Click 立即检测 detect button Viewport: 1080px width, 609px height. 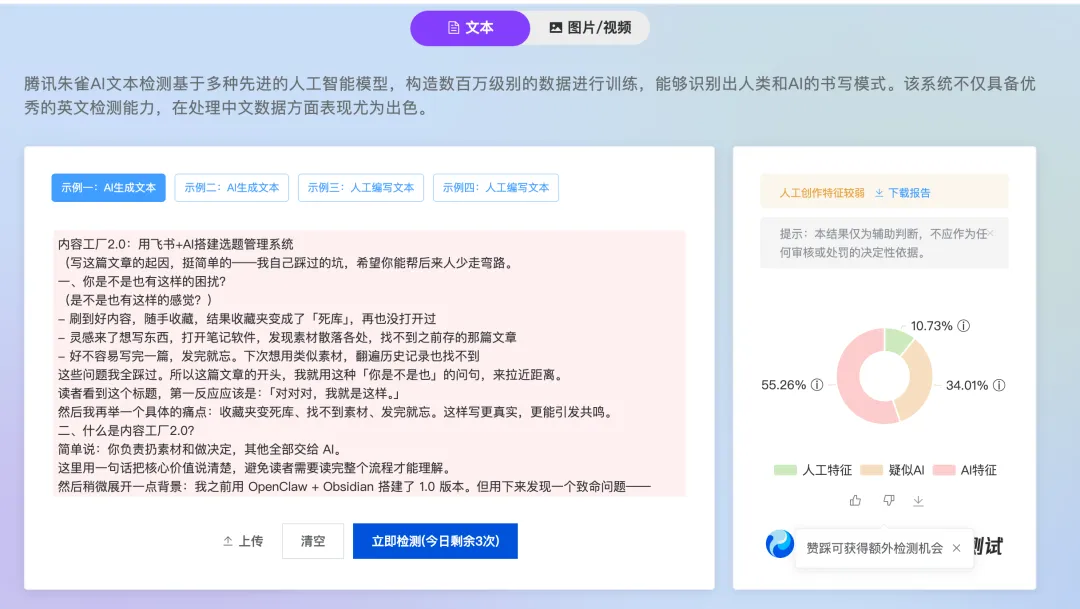[435, 541]
